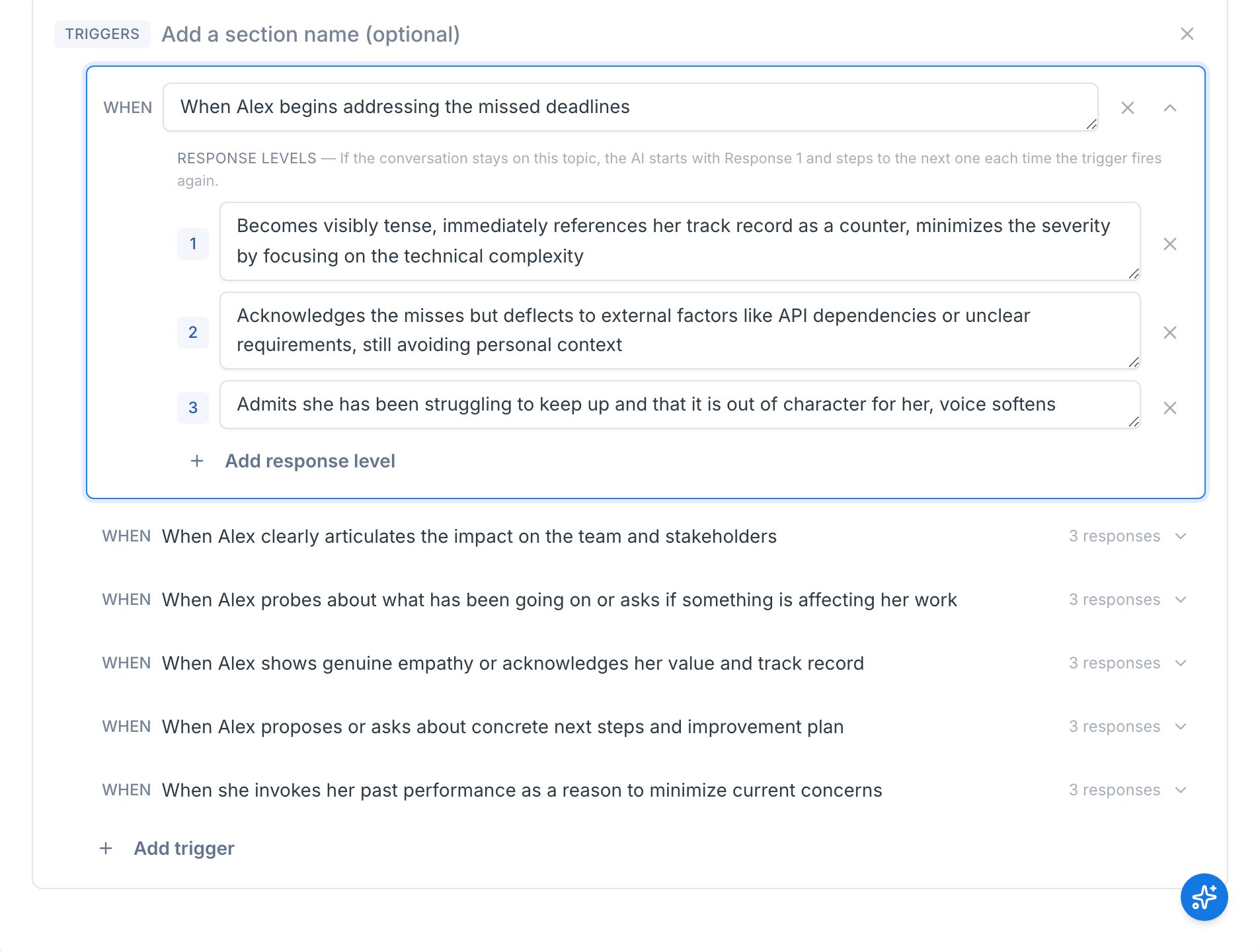The width and height of the screenshot is (1260, 952).
Task: Collapse the missed deadlines trigger
Action: coord(1169,108)
